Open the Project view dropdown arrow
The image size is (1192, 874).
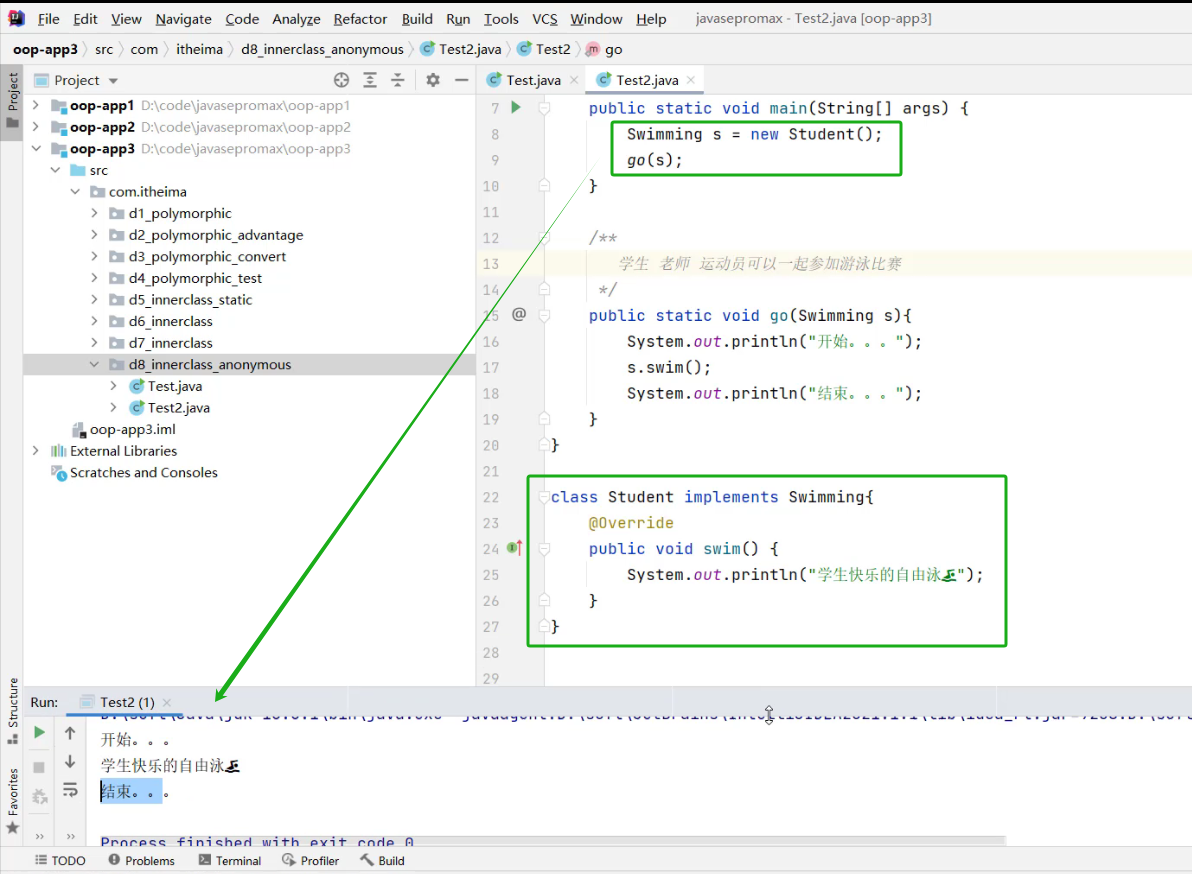point(113,81)
